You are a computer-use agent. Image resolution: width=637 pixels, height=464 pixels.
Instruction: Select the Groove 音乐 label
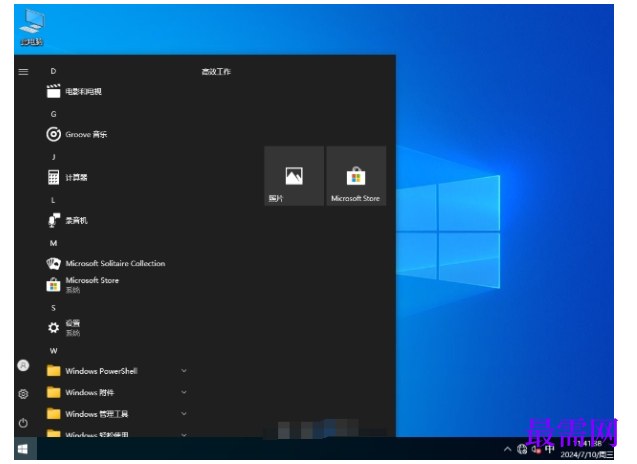point(86,134)
